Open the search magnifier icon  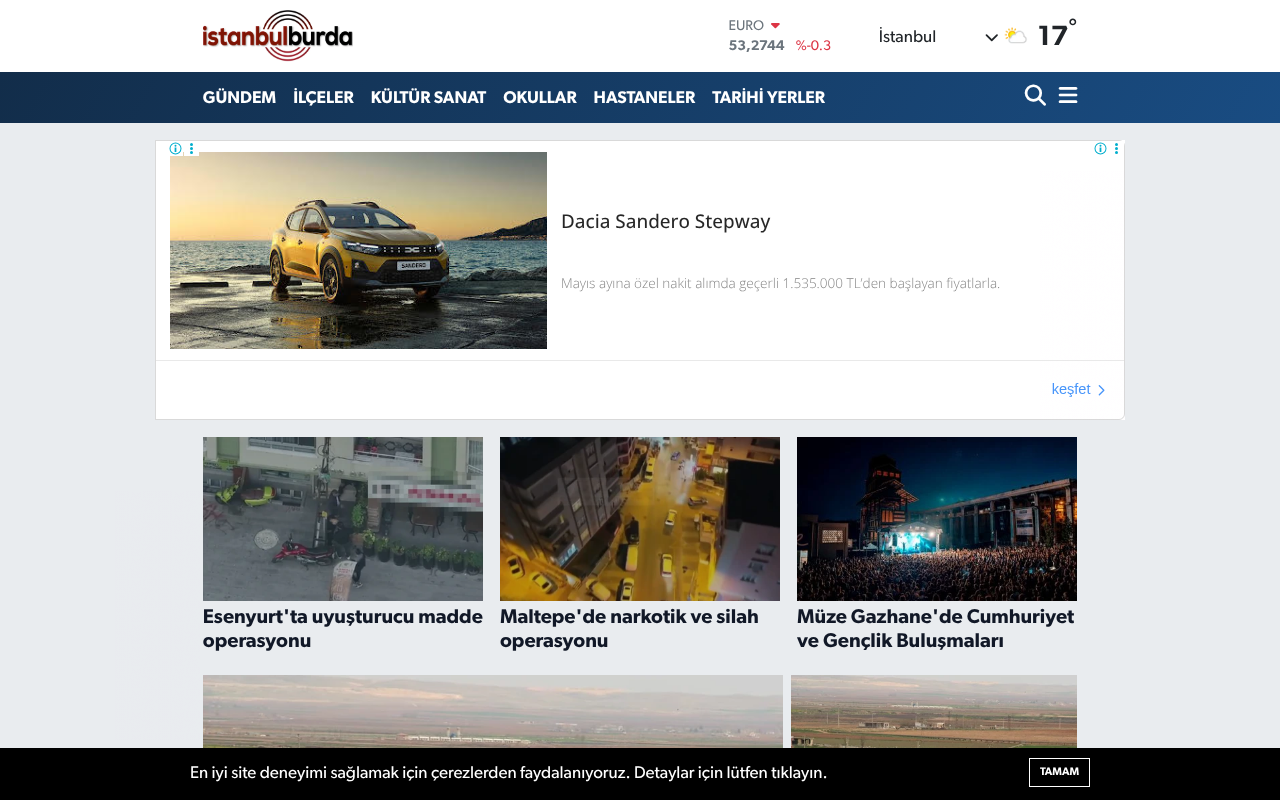[1035, 96]
